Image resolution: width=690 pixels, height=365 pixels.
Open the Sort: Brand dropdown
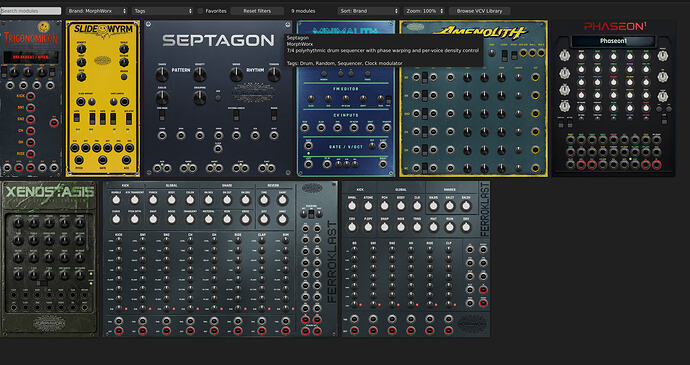369,11
